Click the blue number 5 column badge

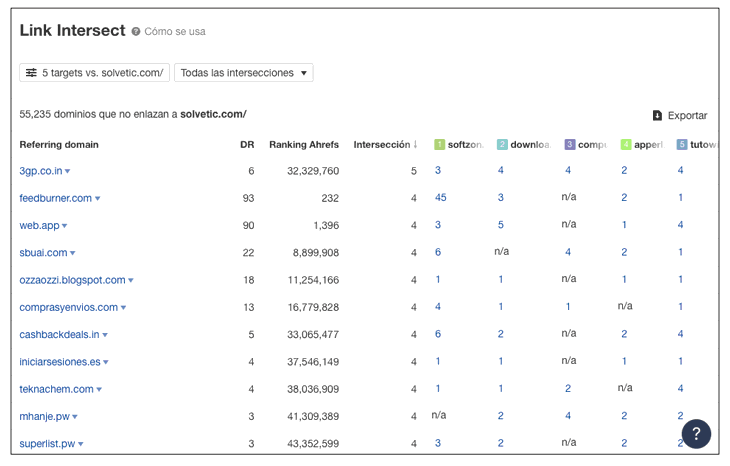click(682, 145)
